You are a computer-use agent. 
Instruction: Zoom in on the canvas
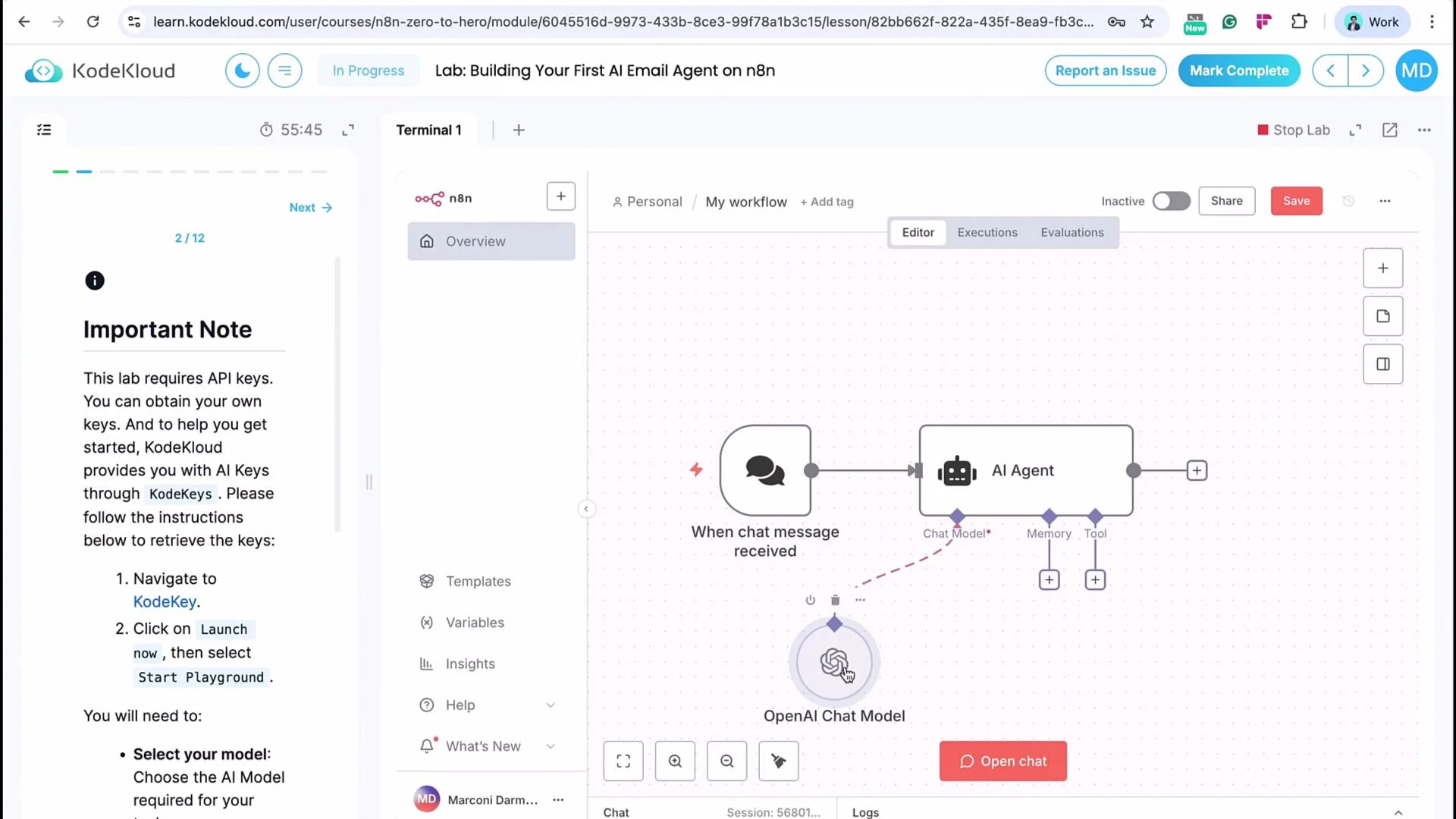click(x=675, y=761)
